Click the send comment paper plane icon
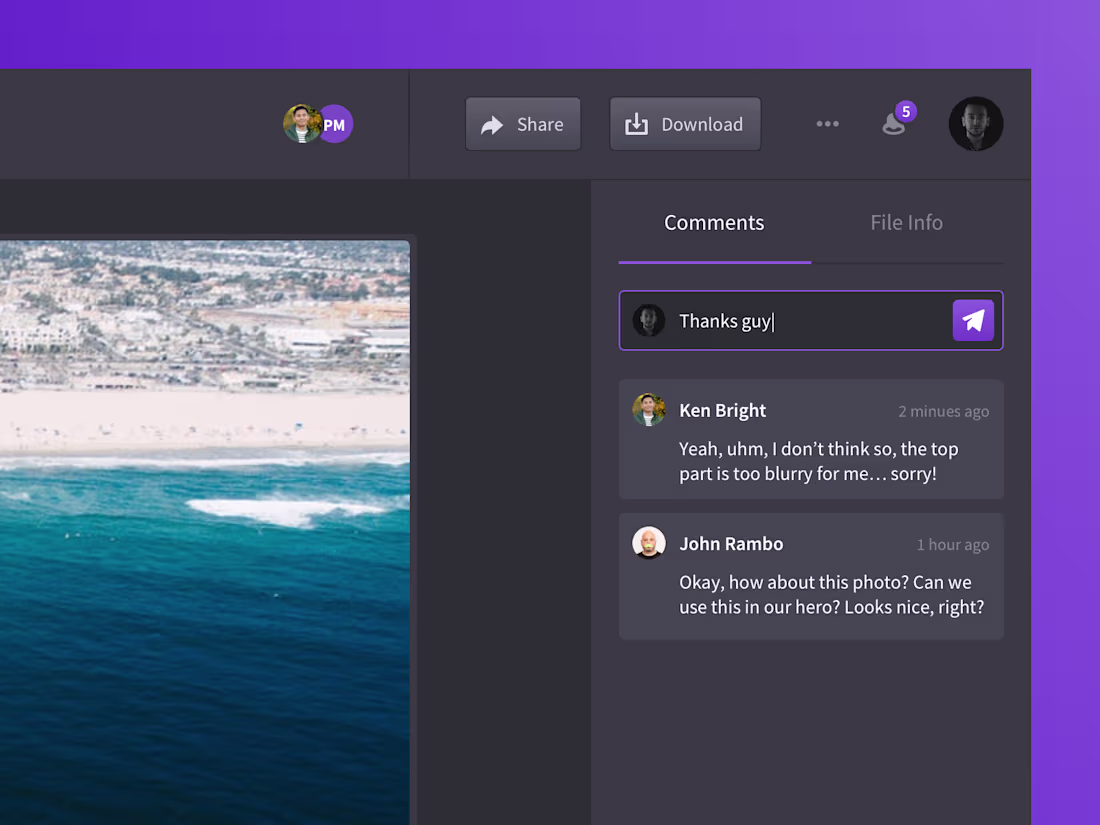Image resolution: width=1100 pixels, height=825 pixels. pyautogui.click(x=972, y=320)
